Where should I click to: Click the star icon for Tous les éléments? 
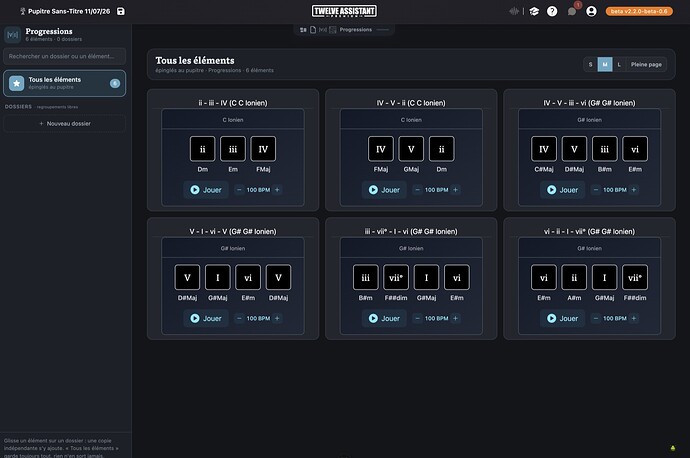(17, 83)
